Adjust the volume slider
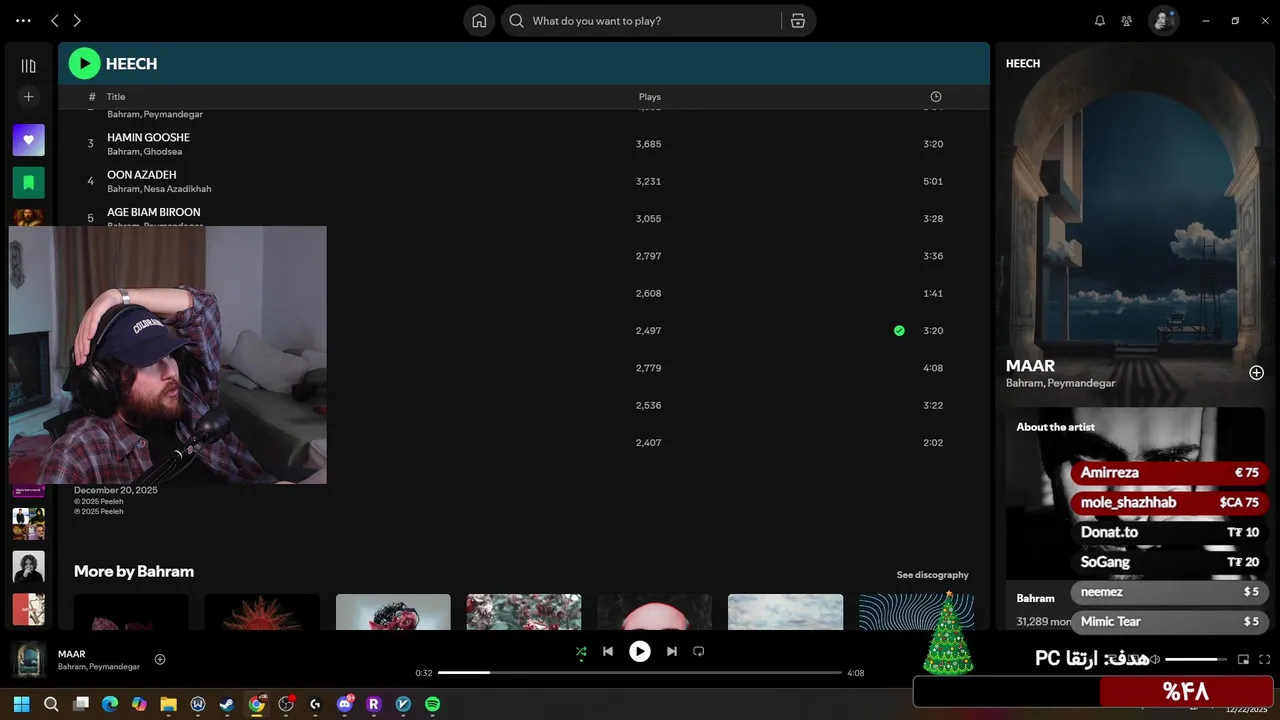 pyautogui.click(x=1196, y=659)
